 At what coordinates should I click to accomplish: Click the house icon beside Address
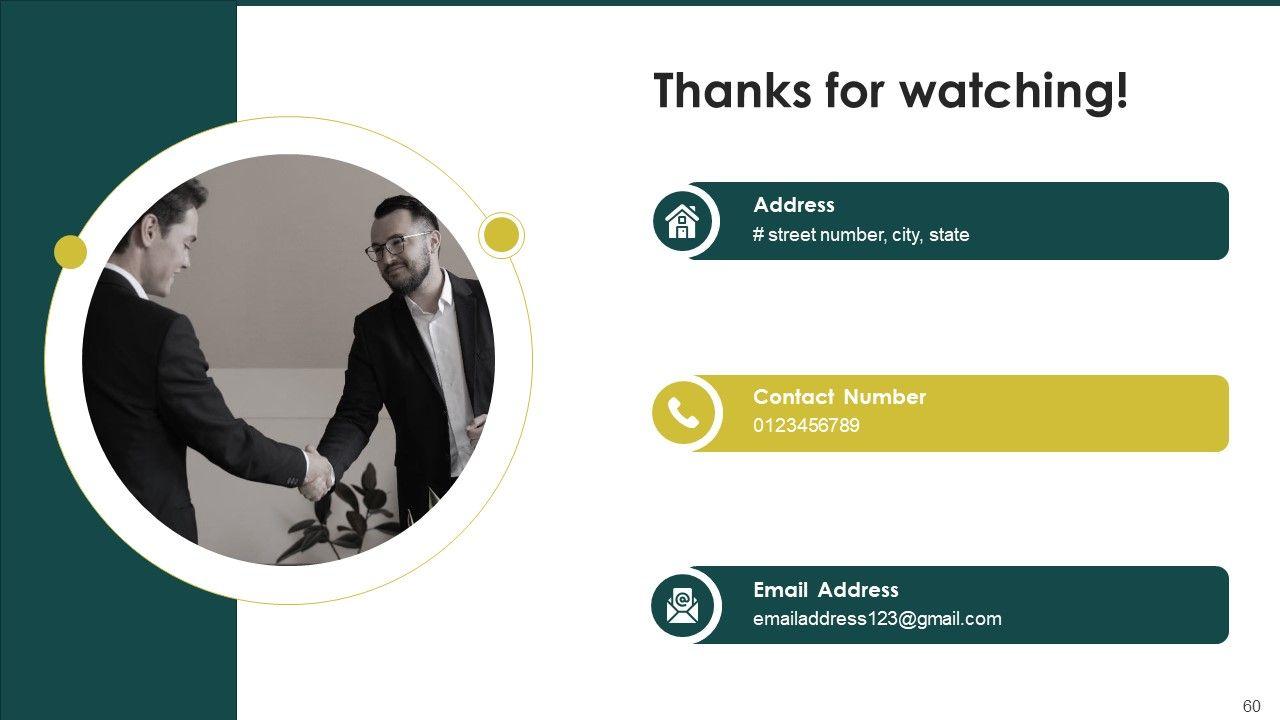pos(682,221)
